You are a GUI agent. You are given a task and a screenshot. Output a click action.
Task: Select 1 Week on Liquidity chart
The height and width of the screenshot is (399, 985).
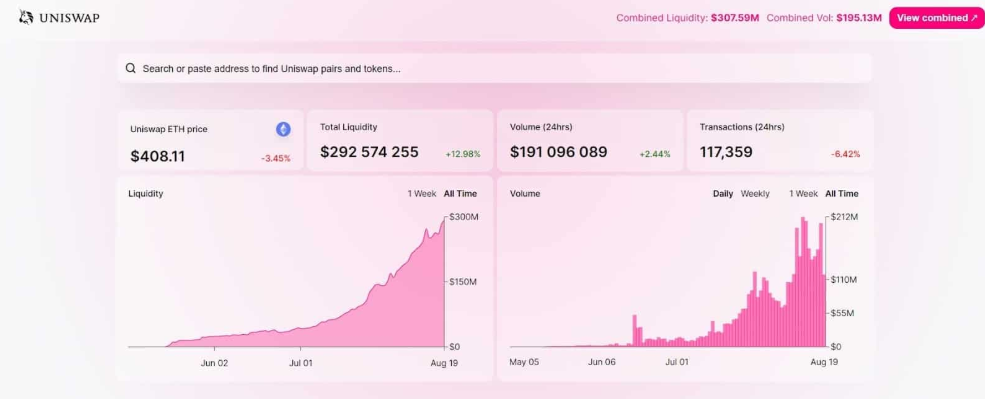pos(422,194)
